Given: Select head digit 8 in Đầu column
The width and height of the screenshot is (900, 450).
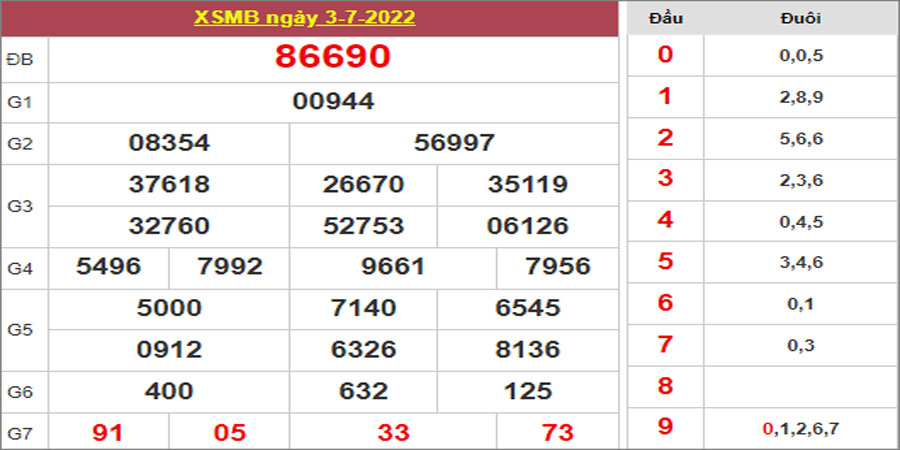Looking at the screenshot, I should (x=665, y=386).
